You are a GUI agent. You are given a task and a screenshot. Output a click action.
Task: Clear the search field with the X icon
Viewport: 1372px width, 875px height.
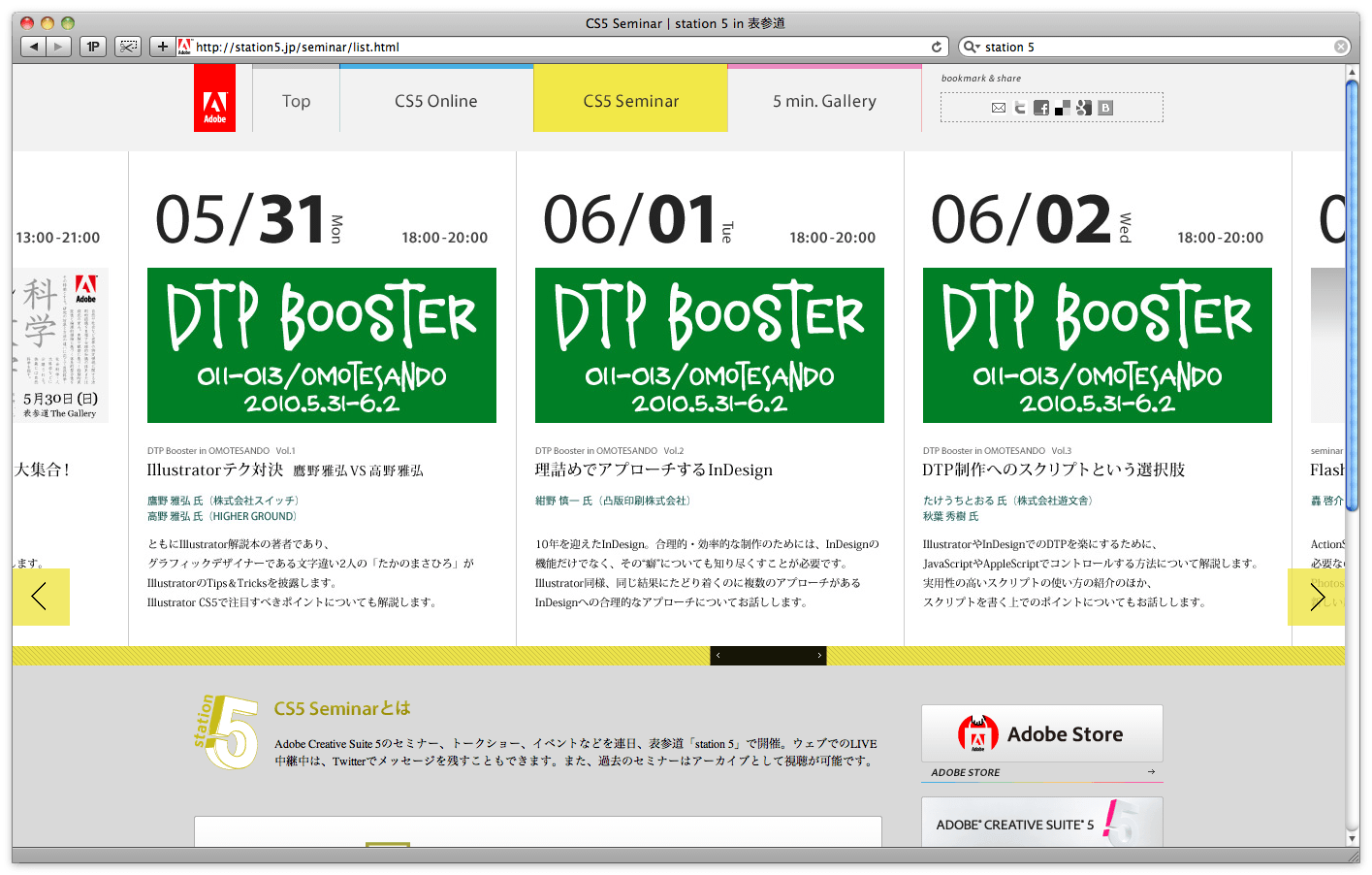[x=1341, y=47]
